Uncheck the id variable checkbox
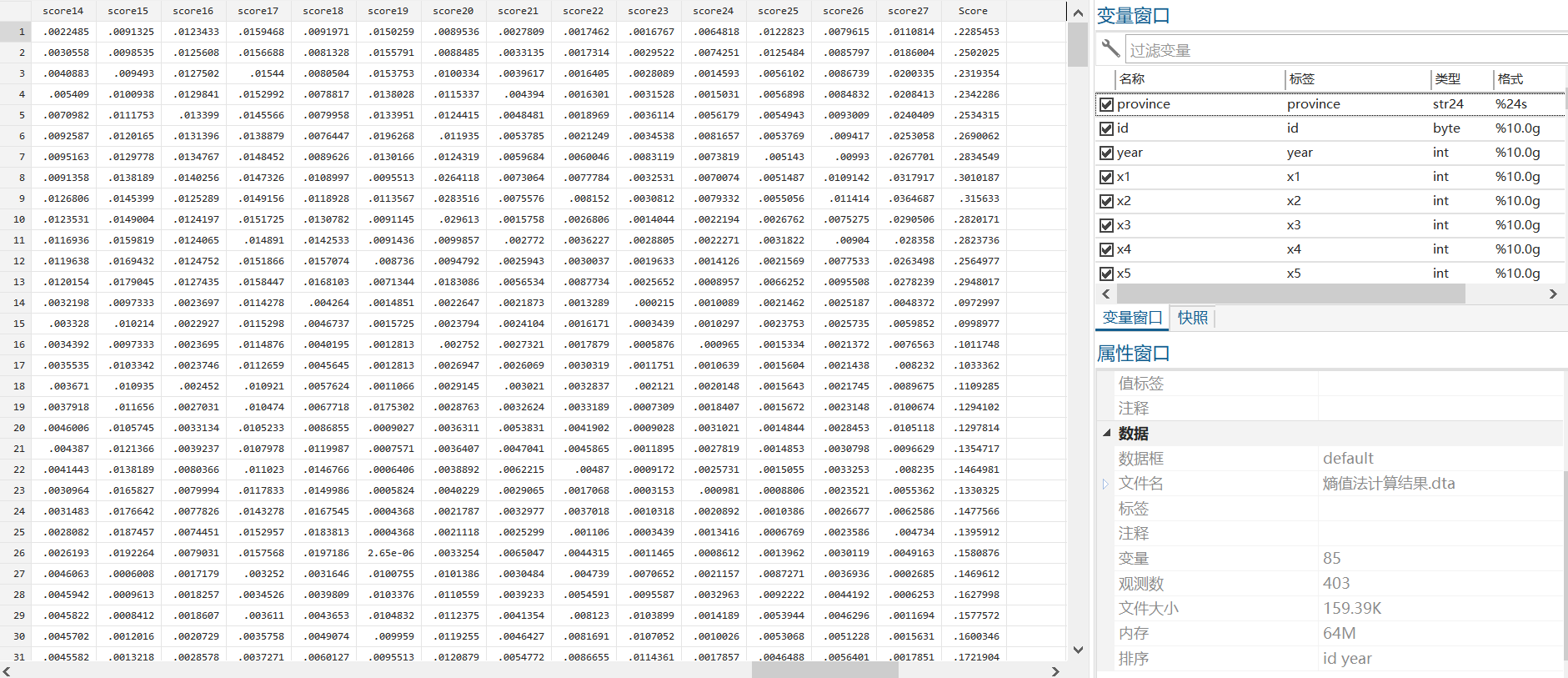Image resolution: width=1568 pixels, height=678 pixels. (1106, 128)
